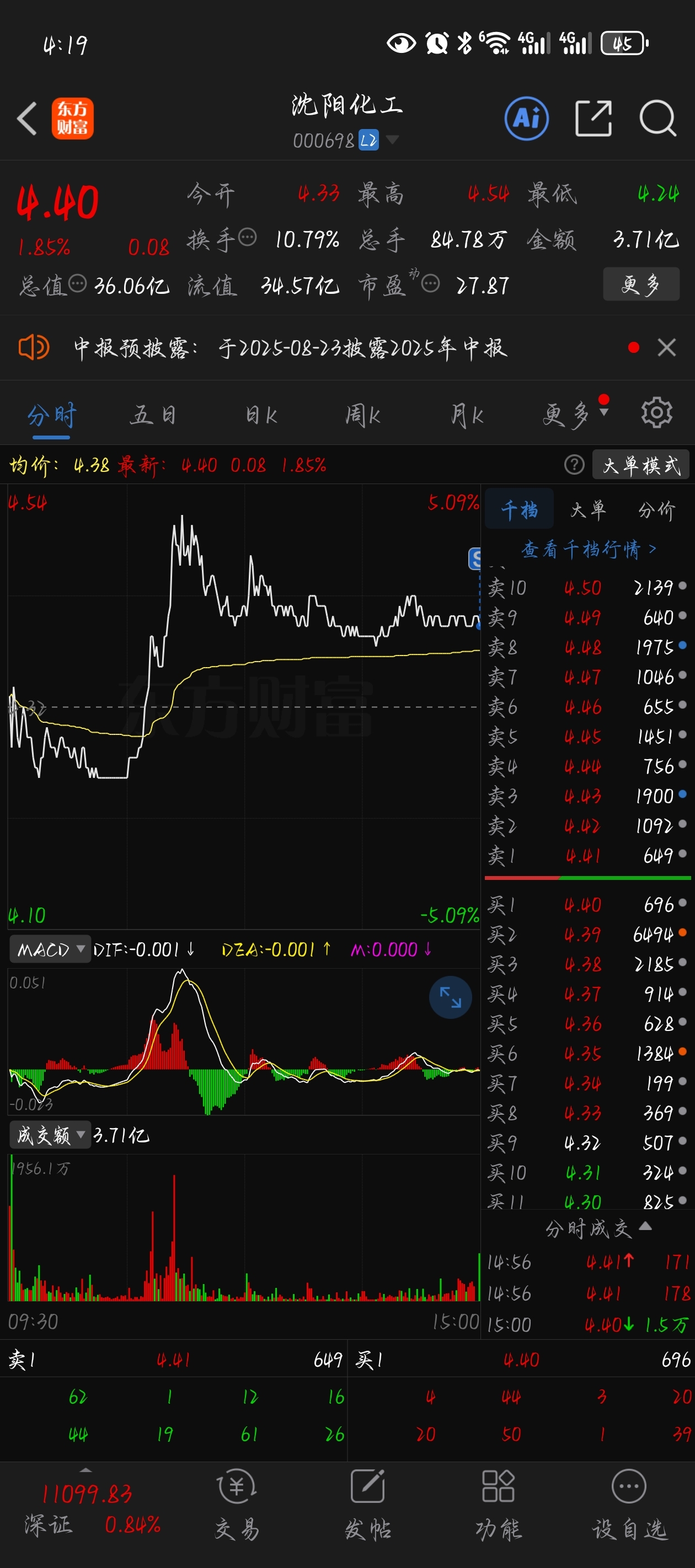Select the 分时 tab
695x1568 pixels.
52,416
